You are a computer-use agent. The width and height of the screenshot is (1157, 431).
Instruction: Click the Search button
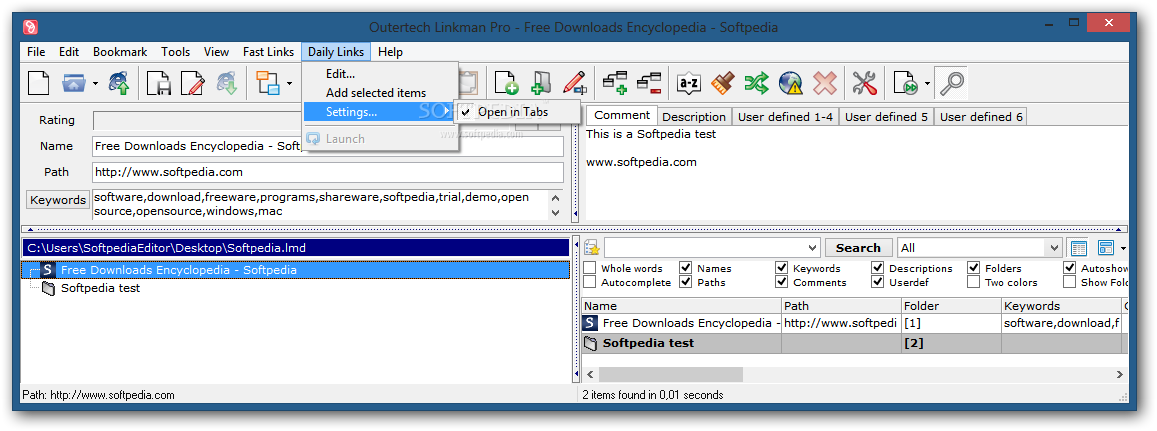click(x=858, y=248)
